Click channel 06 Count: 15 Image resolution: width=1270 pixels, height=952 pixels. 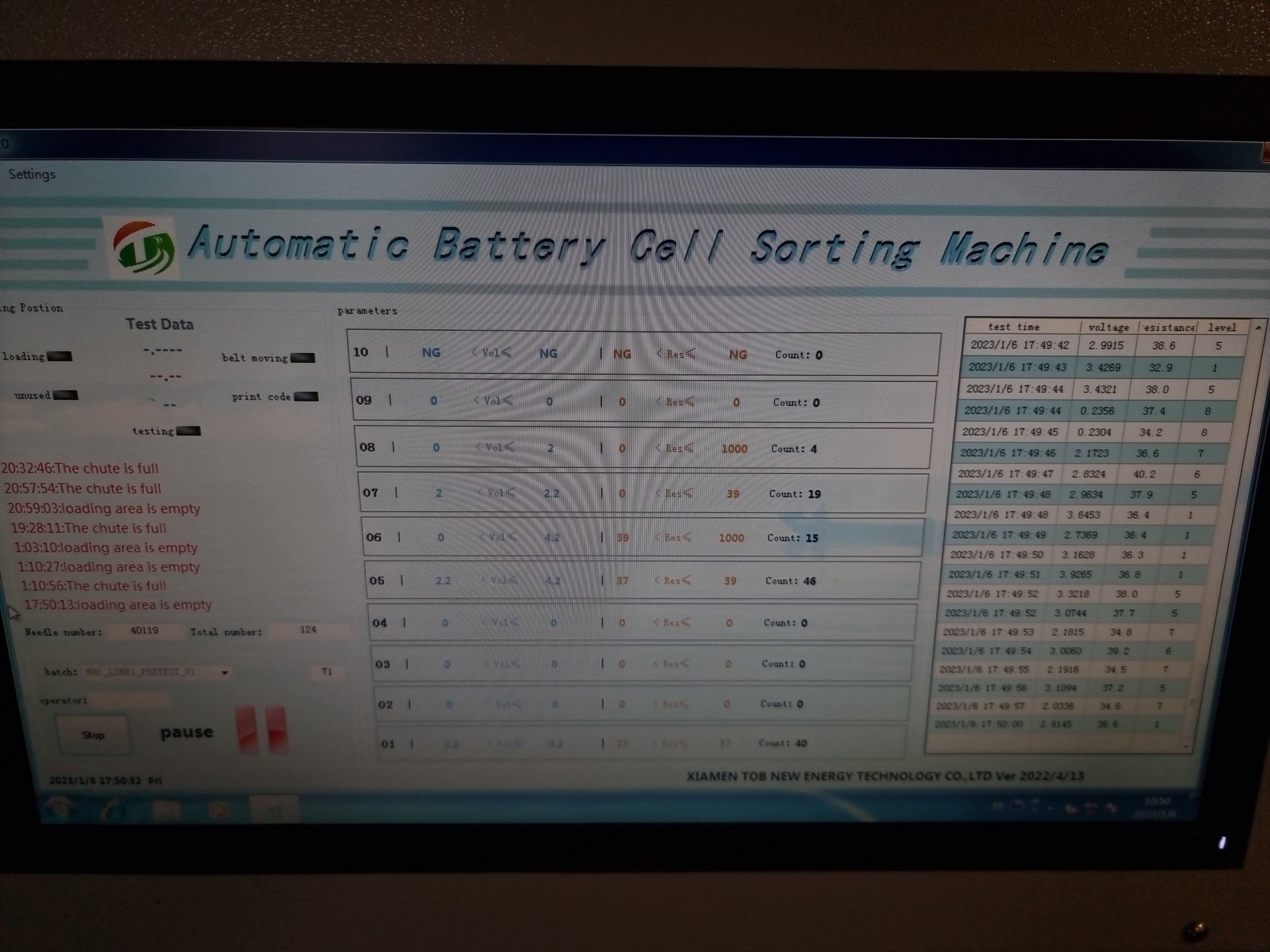click(792, 538)
